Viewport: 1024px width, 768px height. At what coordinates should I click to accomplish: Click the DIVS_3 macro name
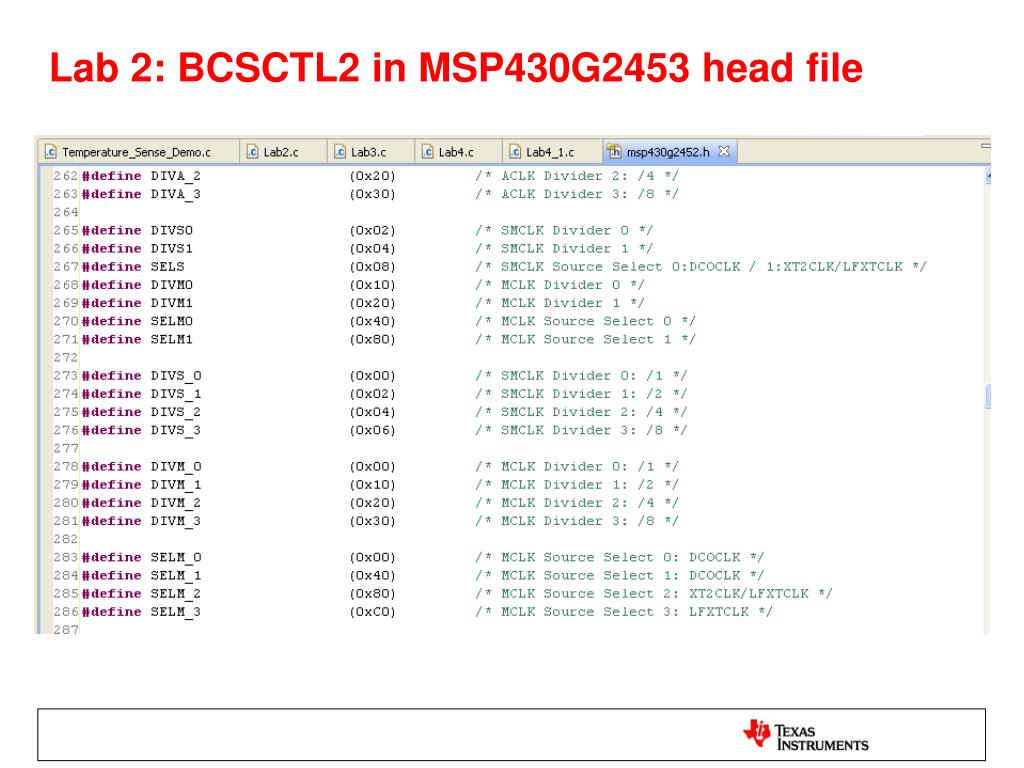coord(176,431)
